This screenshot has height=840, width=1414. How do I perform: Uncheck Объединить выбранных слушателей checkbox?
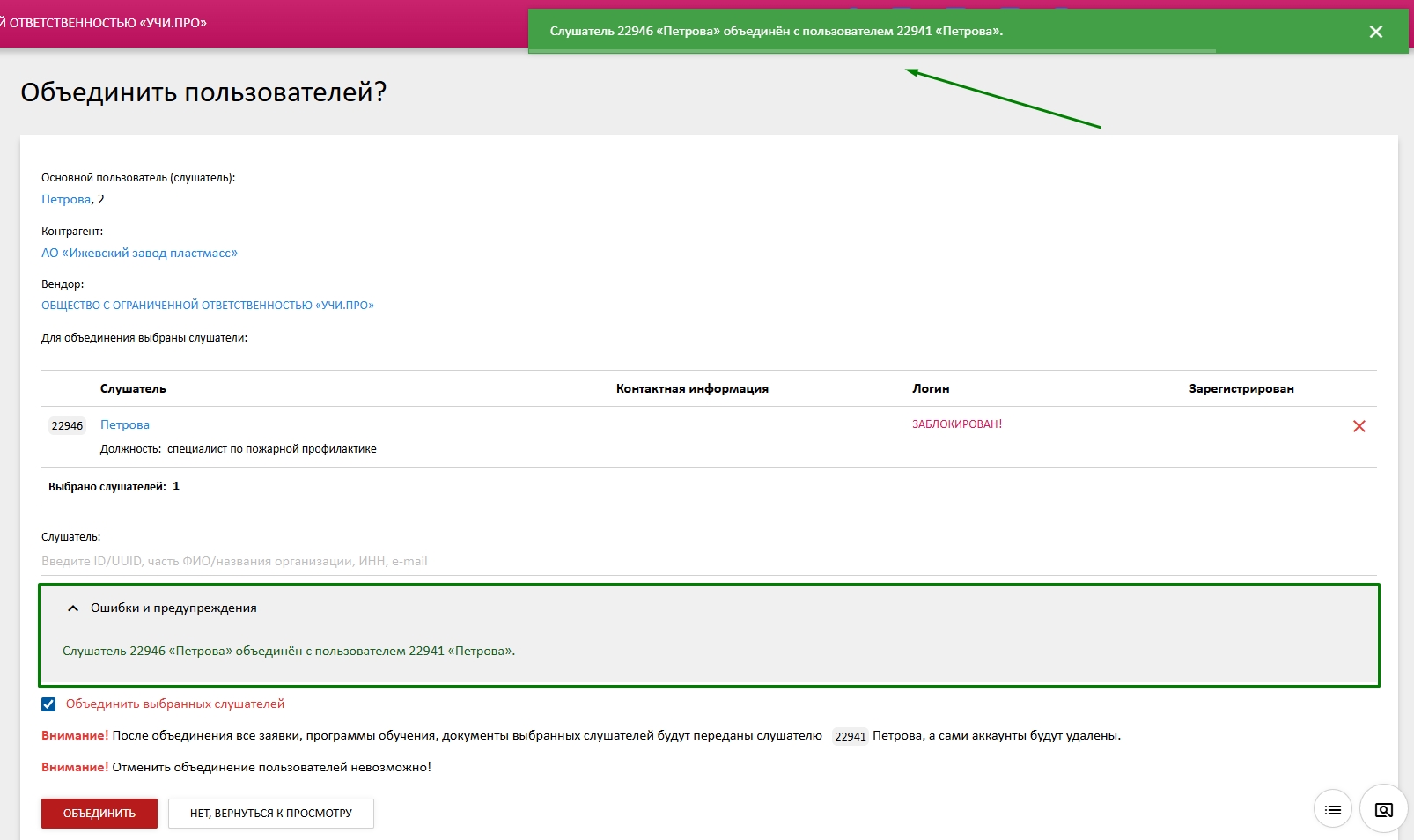pyautogui.click(x=48, y=704)
